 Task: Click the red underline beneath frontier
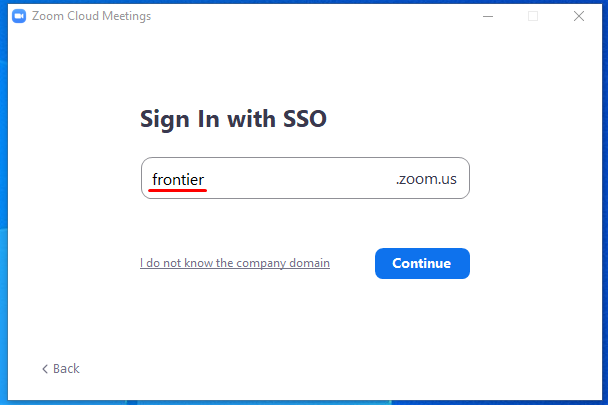(x=178, y=190)
